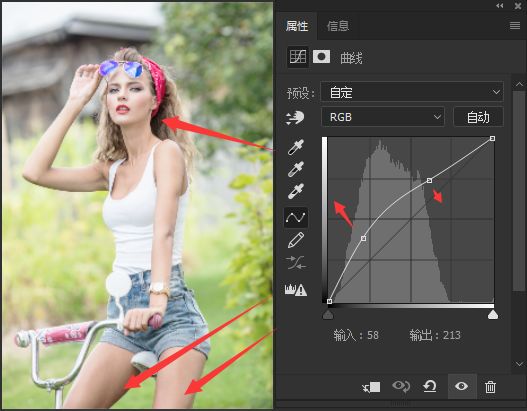The width and height of the screenshot is (527, 411).
Task: Pick the white point eyedropper
Action: pyautogui.click(x=296, y=191)
